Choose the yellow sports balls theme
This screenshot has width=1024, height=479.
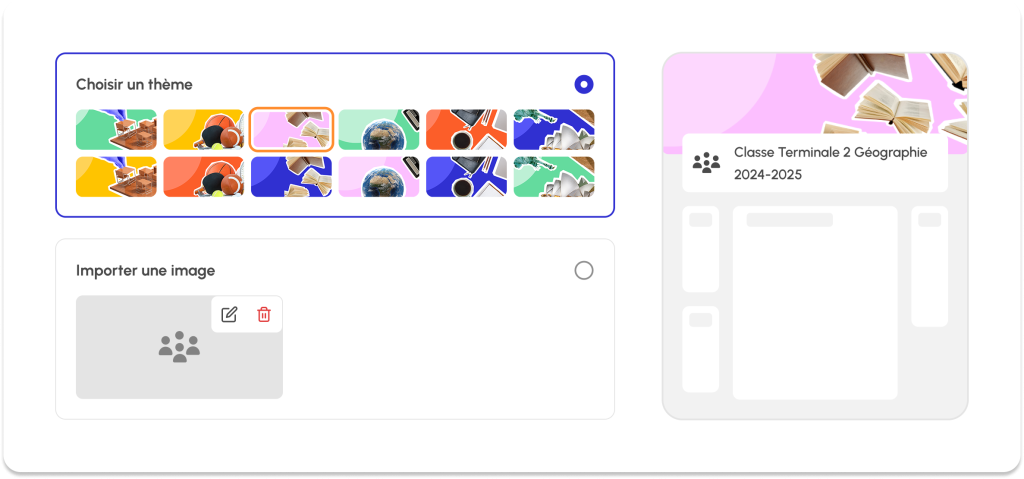tap(204, 129)
